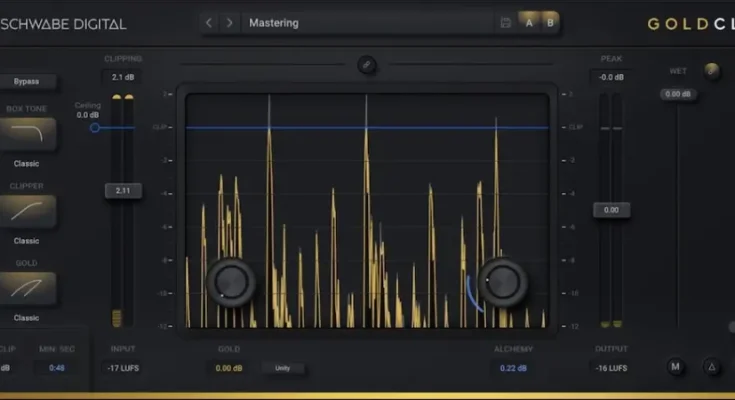
Task: Select the Box Tone curve shape icon
Action: [27, 135]
